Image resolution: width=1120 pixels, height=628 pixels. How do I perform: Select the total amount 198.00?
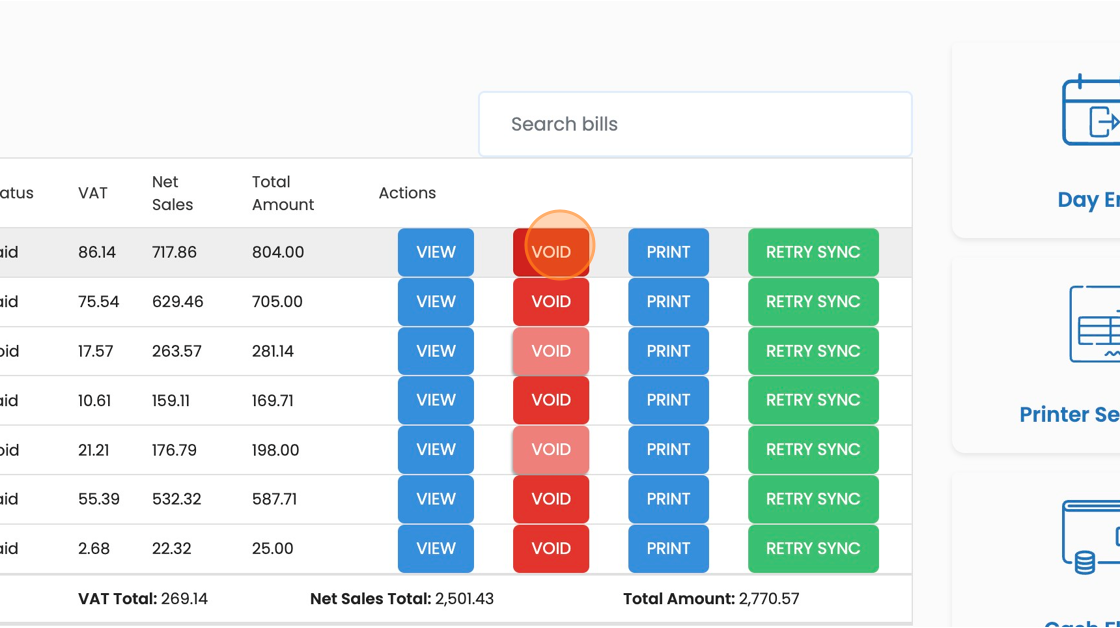coord(275,450)
